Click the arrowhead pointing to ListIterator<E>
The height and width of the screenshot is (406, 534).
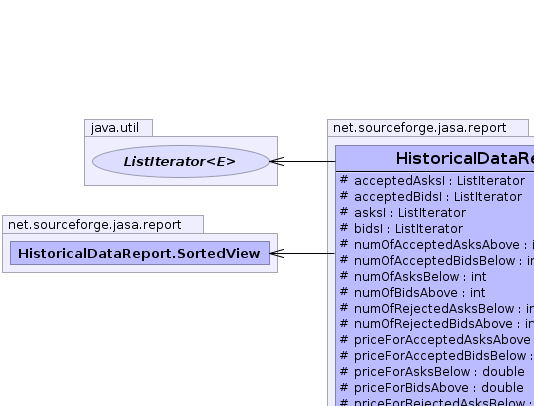tap(277, 161)
